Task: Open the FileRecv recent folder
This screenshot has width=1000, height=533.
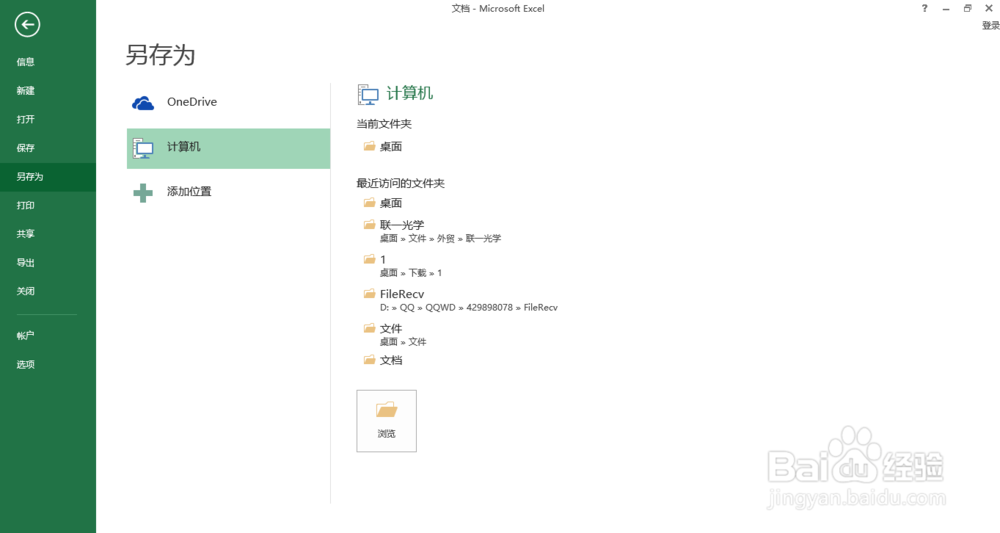Action: point(402,294)
